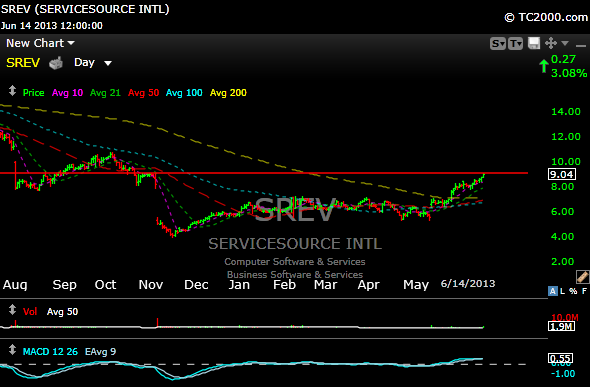Select the Price legend label
This screenshot has height=387, width=590.
click(33, 93)
